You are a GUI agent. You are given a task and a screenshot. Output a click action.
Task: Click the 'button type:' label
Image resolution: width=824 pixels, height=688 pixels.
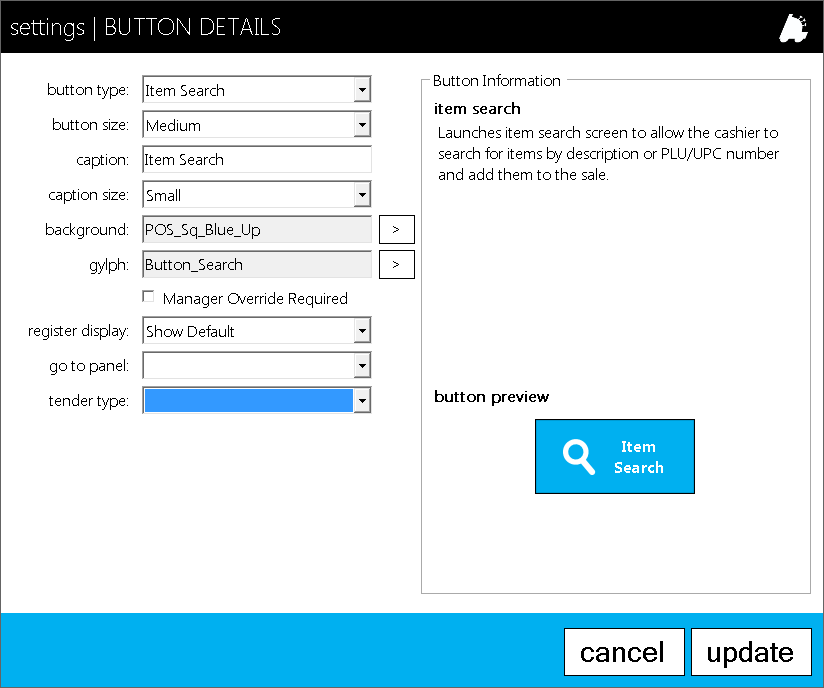point(88,90)
